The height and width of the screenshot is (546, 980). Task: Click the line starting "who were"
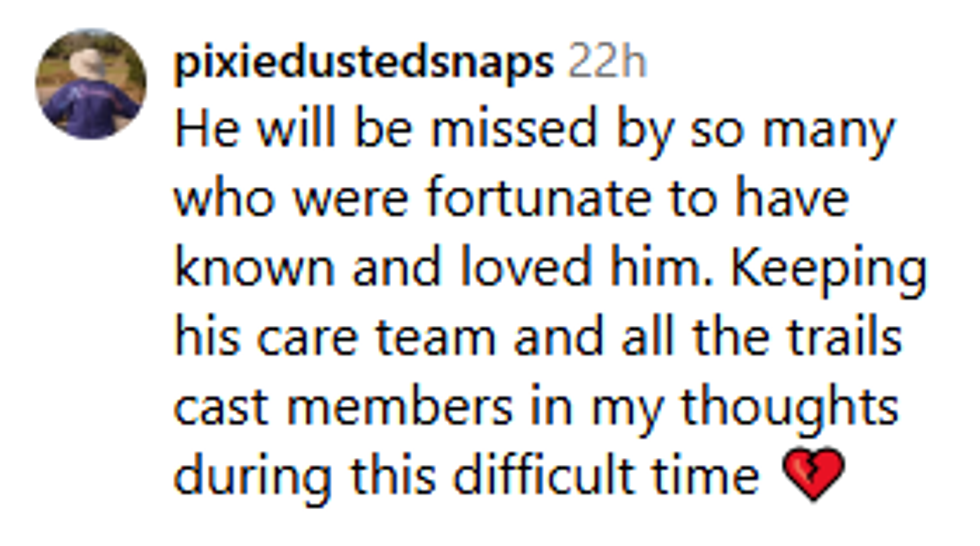tap(510, 200)
